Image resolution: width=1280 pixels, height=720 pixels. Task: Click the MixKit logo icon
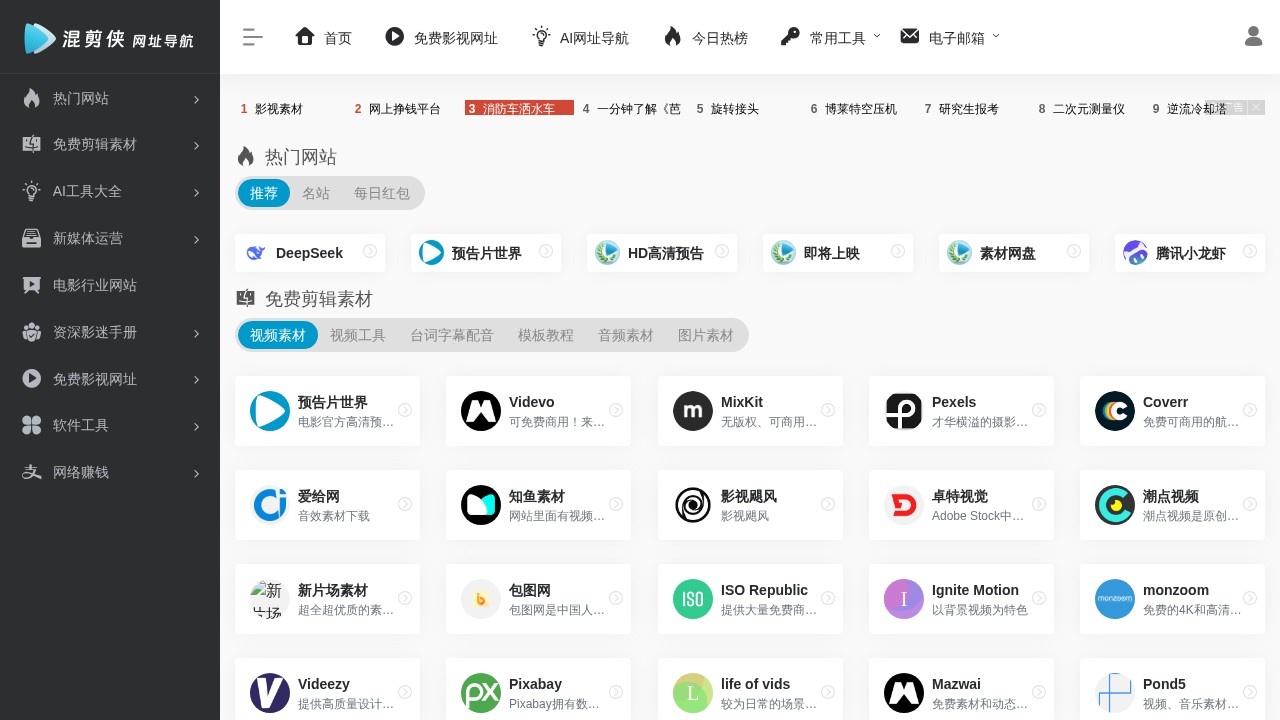[x=693, y=411]
